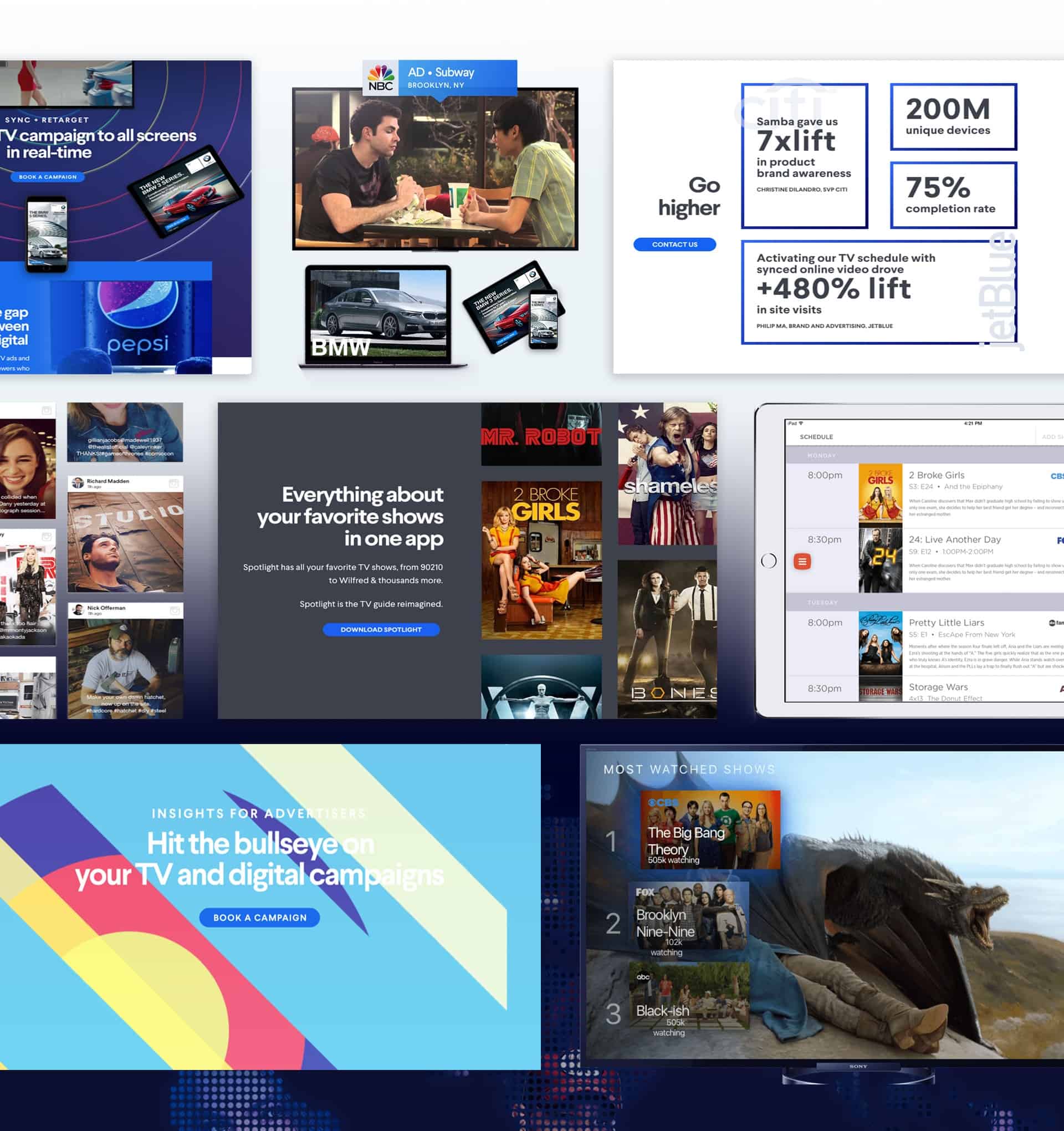
Task: Click the Contact Us button
Action: pos(674,244)
